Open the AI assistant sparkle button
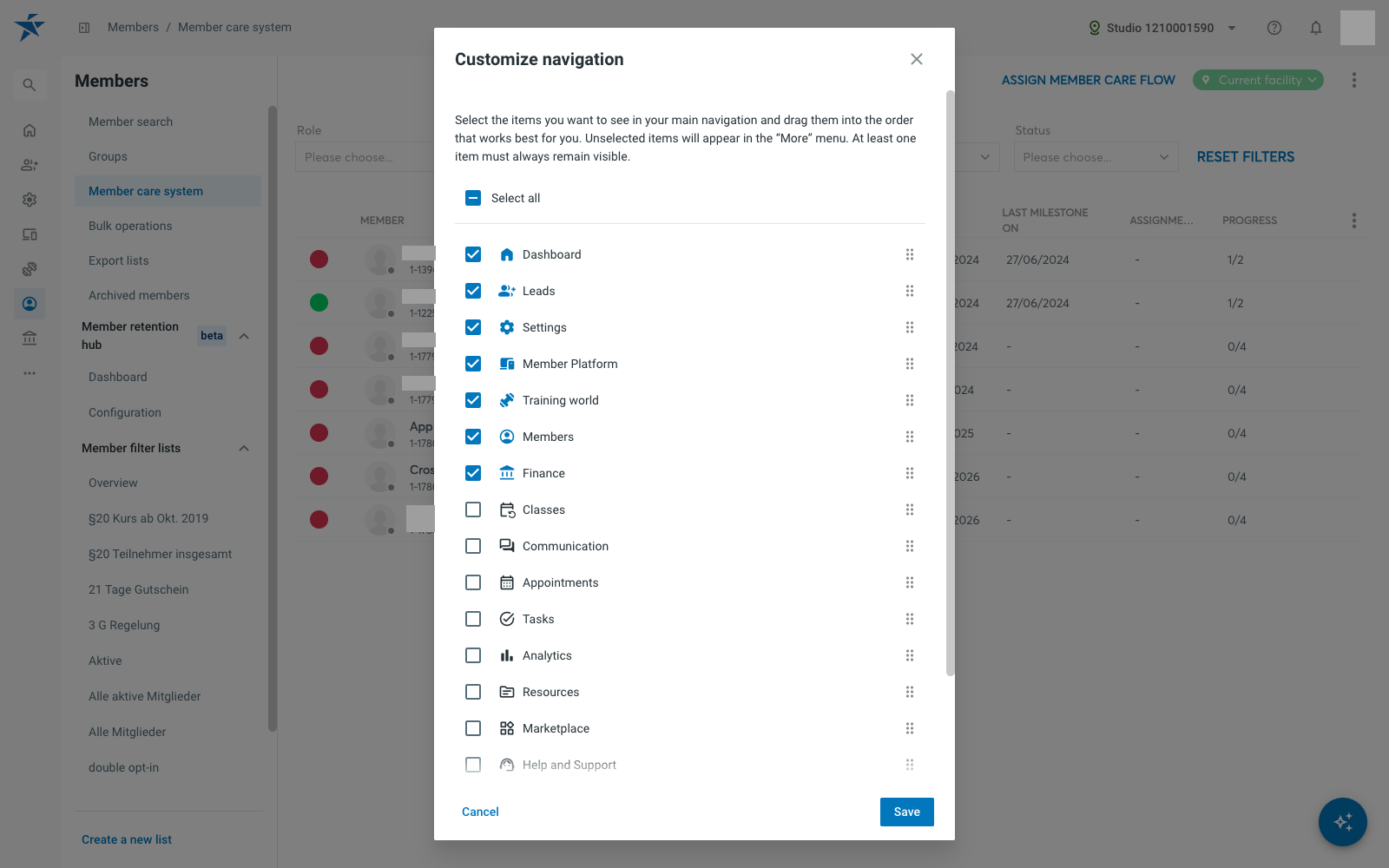 (1343, 822)
